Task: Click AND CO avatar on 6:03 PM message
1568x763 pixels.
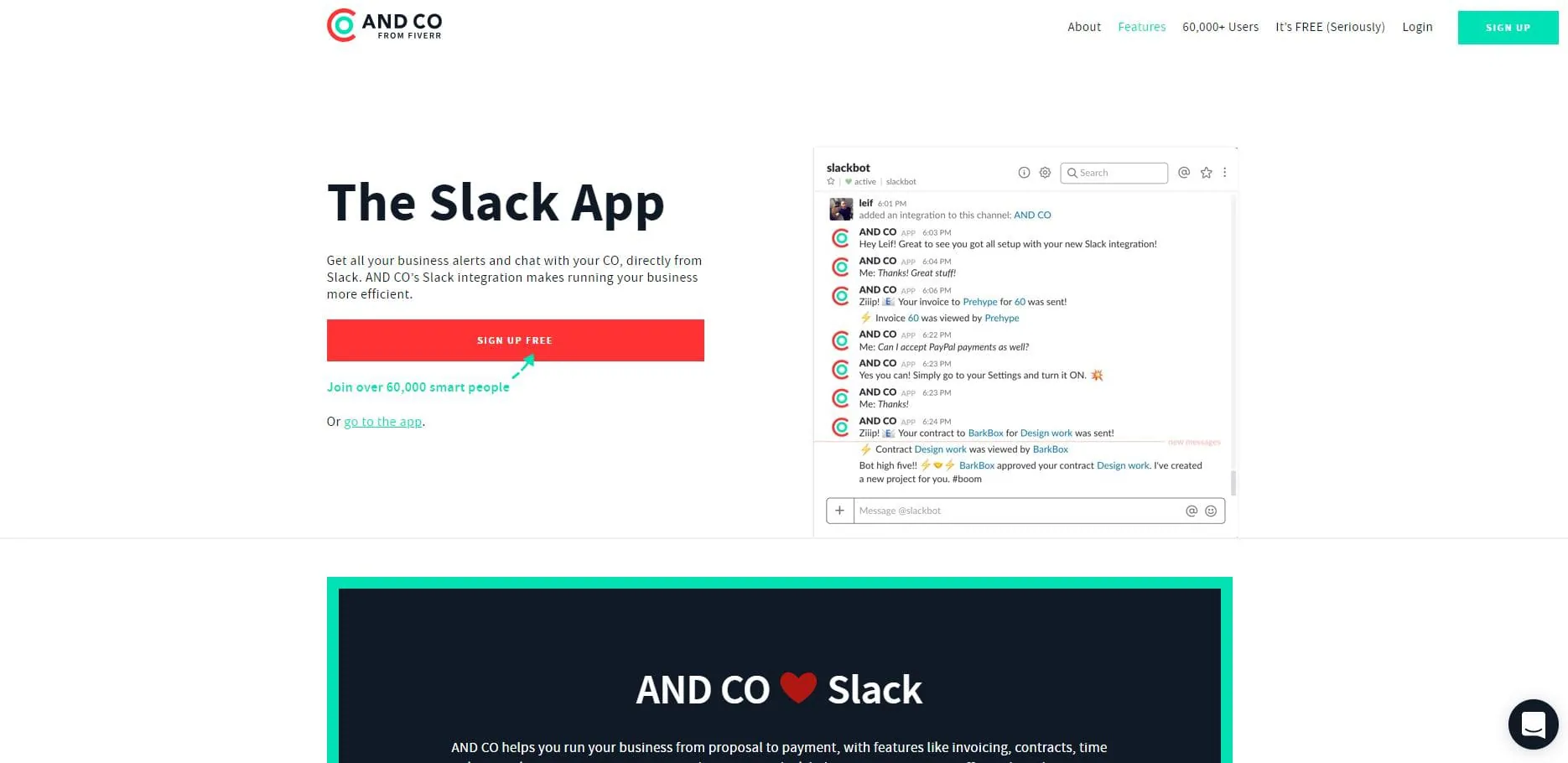Action: pos(840,238)
